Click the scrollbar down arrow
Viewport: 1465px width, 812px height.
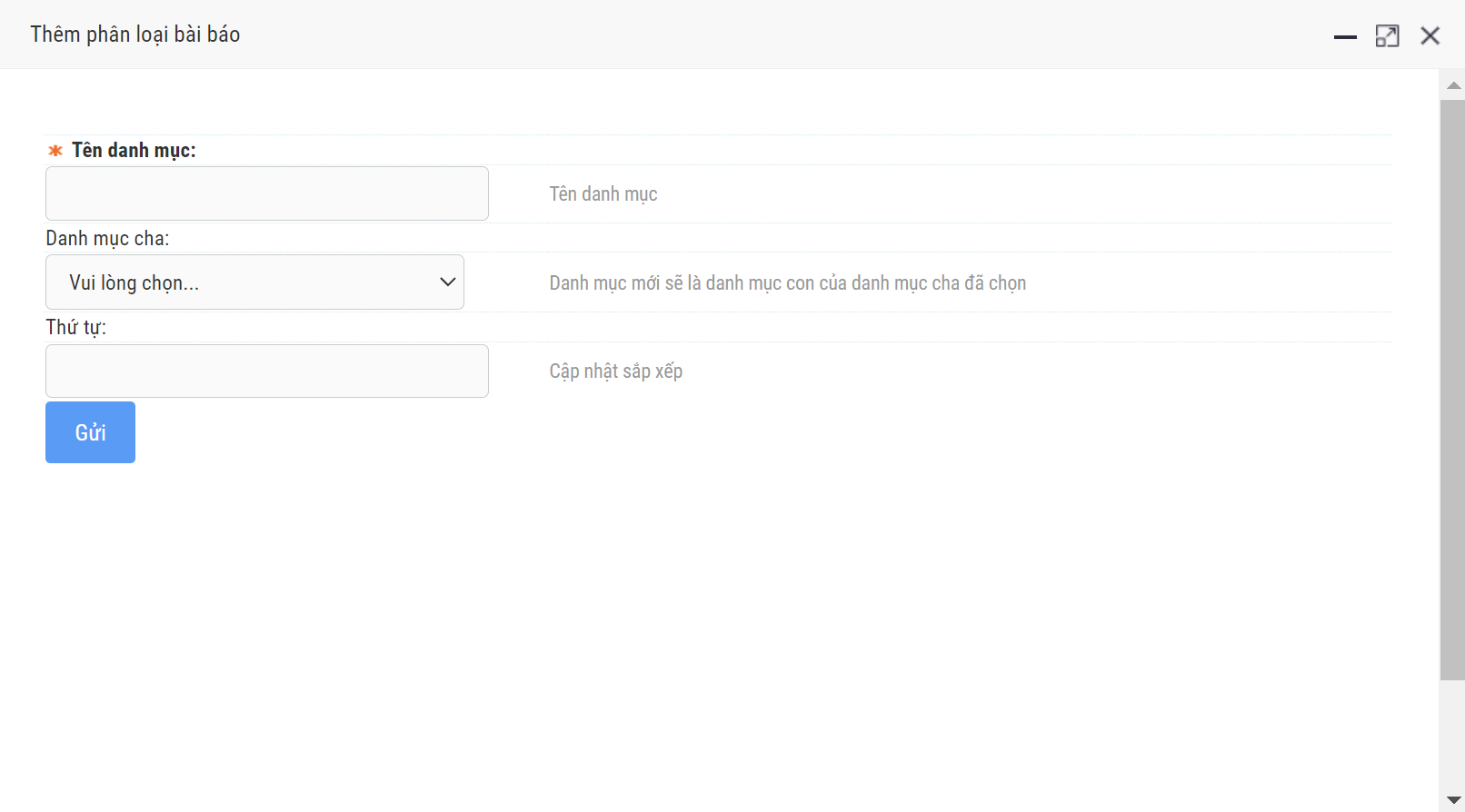1453,800
